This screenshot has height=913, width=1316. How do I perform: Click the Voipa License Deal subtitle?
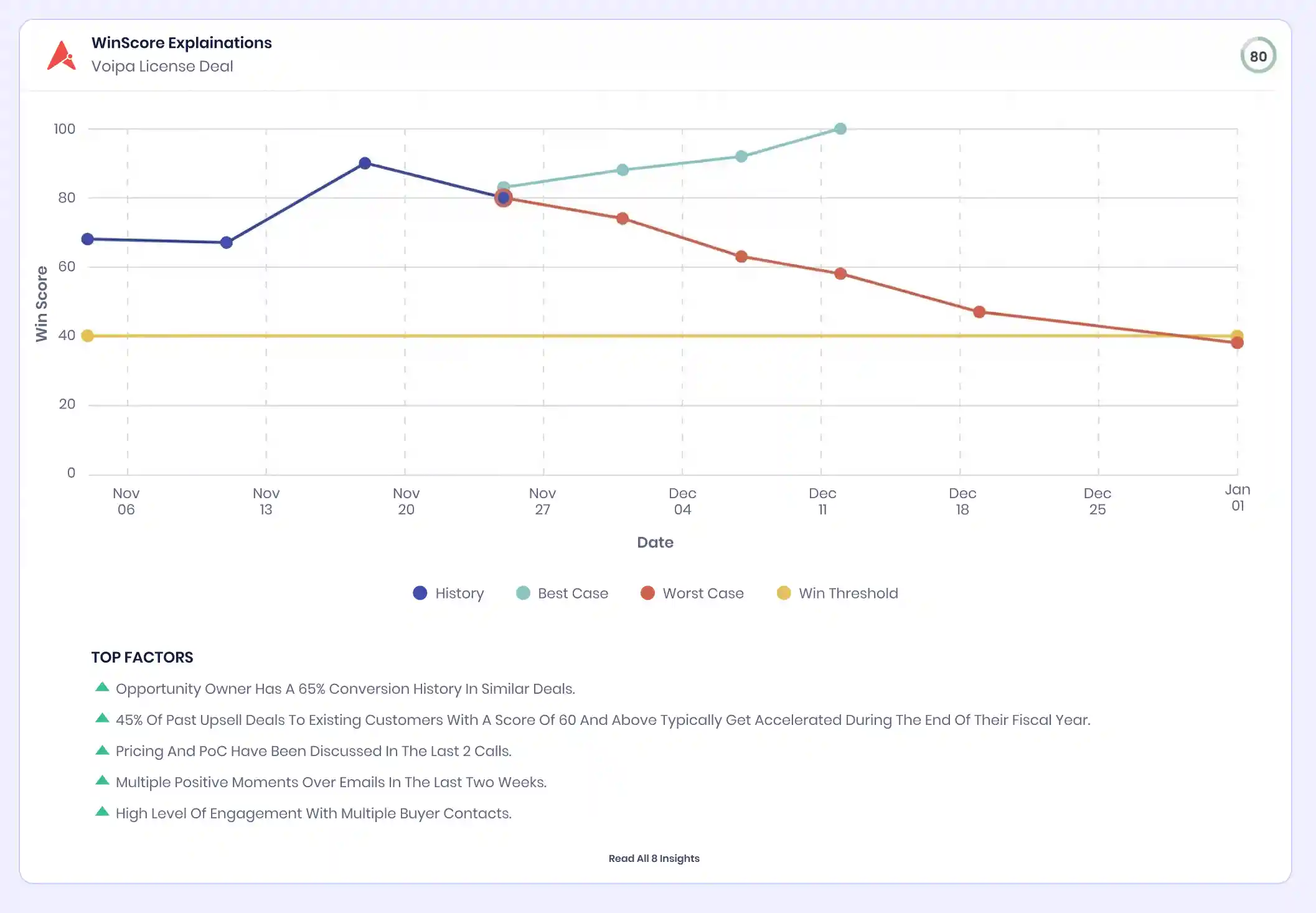[162, 66]
